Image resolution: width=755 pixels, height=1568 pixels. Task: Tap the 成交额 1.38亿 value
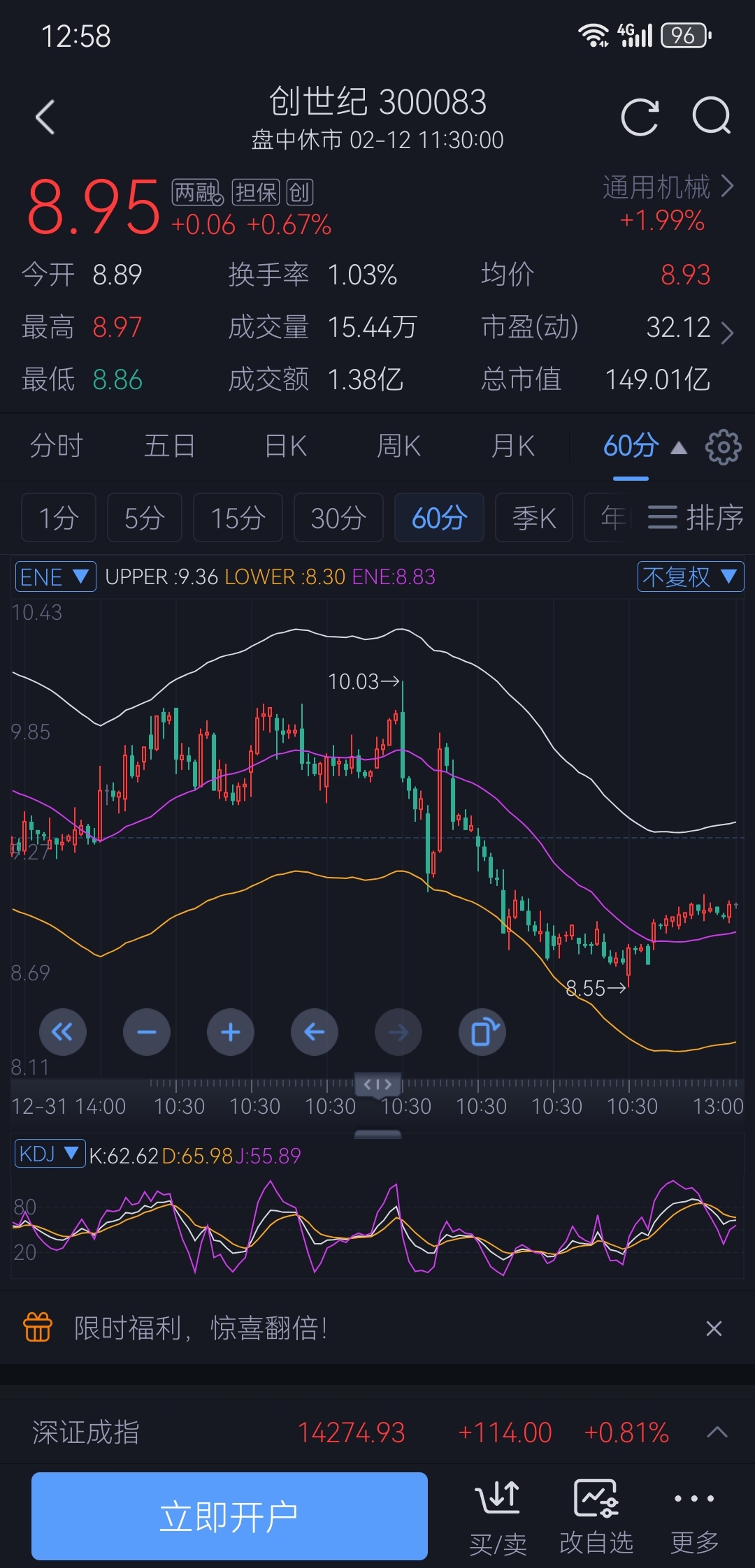pos(365,379)
